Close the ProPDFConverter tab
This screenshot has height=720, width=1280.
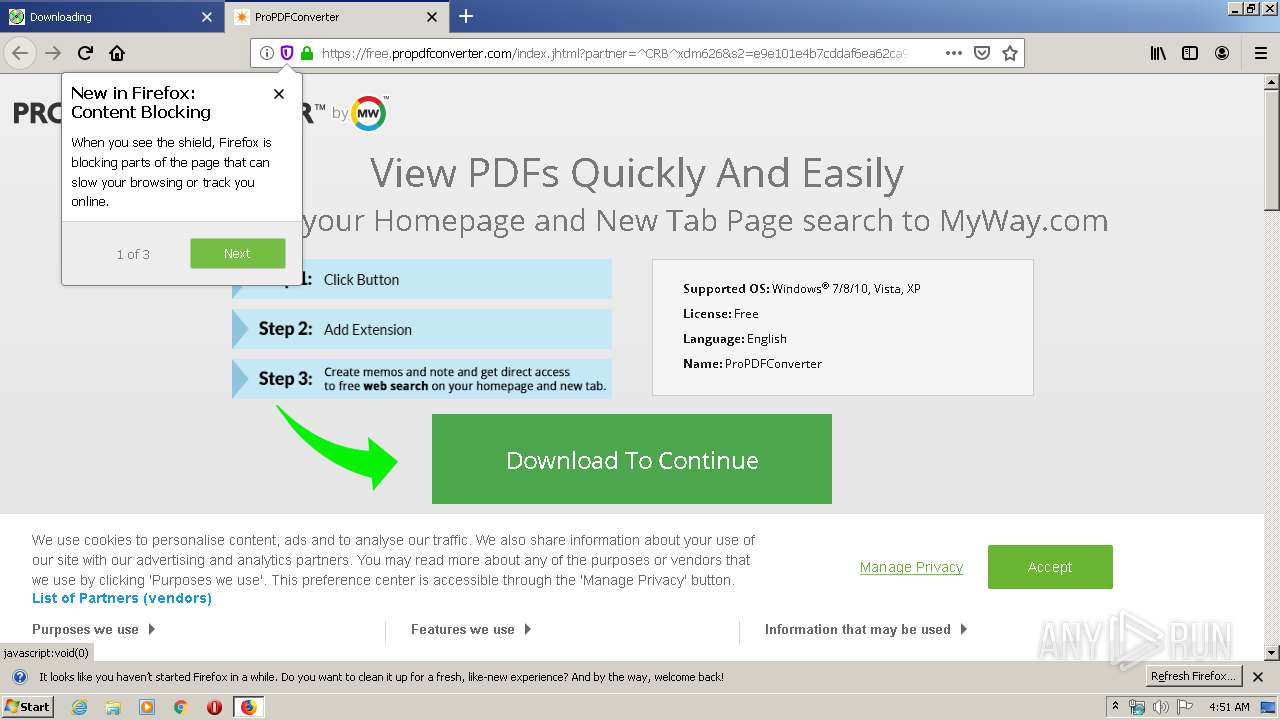(432, 17)
